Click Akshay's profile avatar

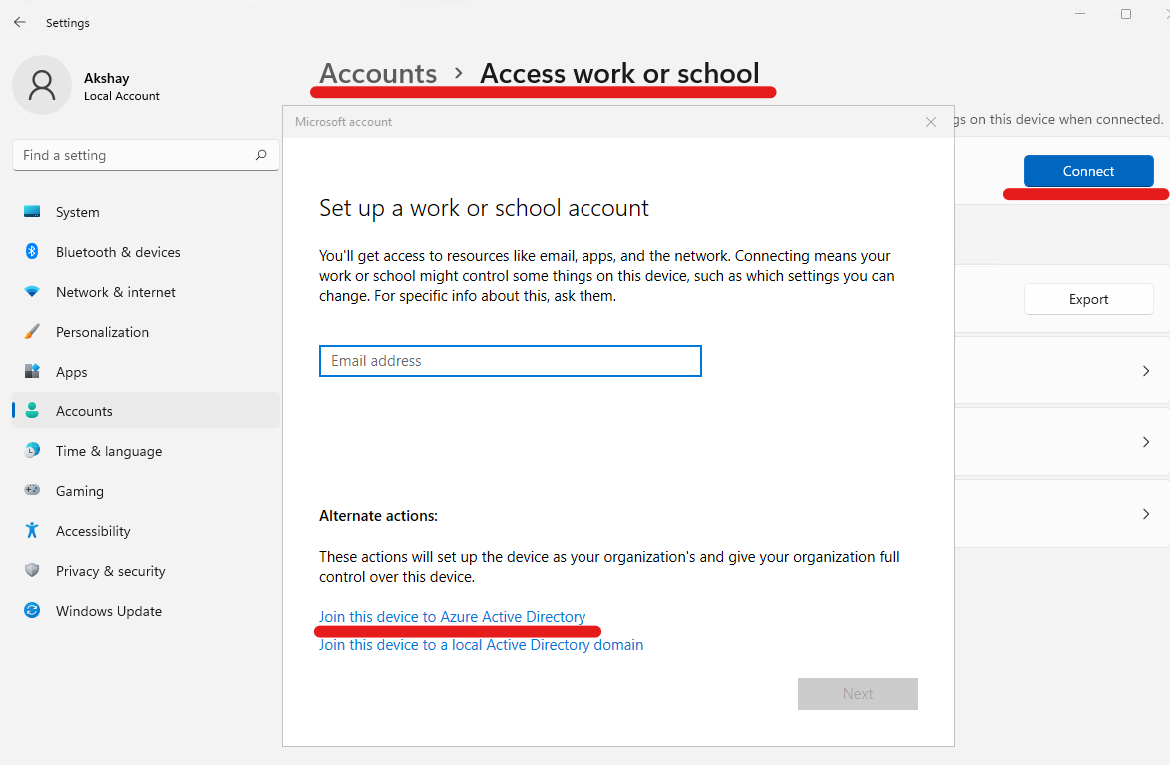click(x=42, y=85)
